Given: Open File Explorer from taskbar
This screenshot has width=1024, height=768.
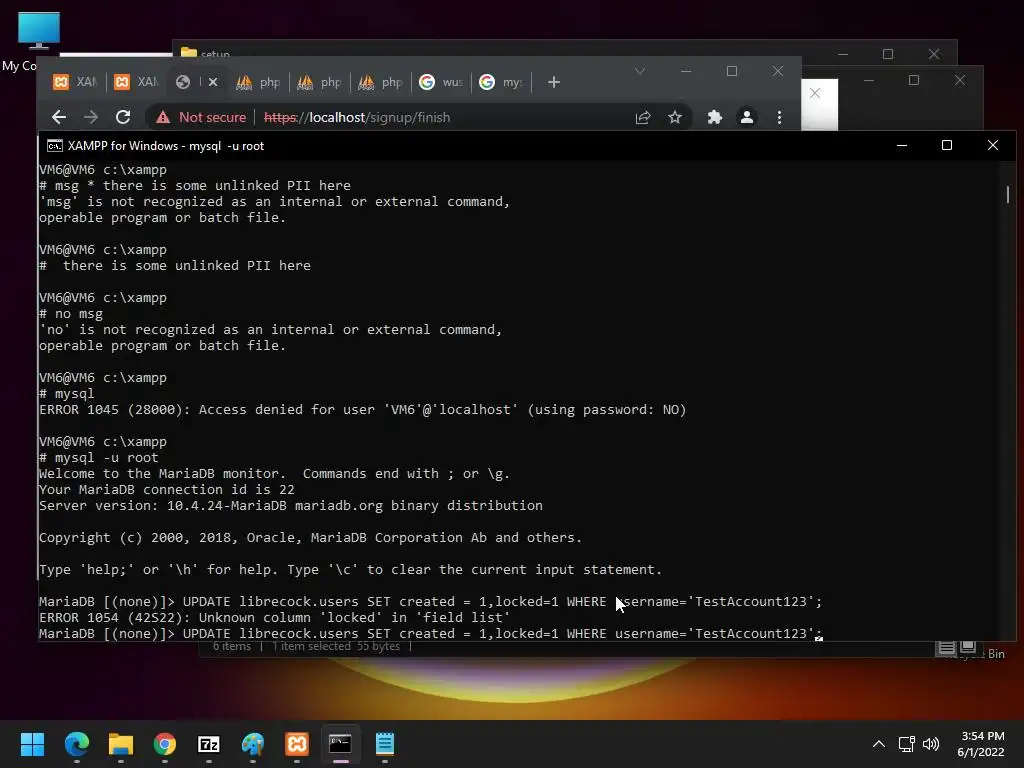Looking at the screenshot, I should pyautogui.click(x=121, y=744).
